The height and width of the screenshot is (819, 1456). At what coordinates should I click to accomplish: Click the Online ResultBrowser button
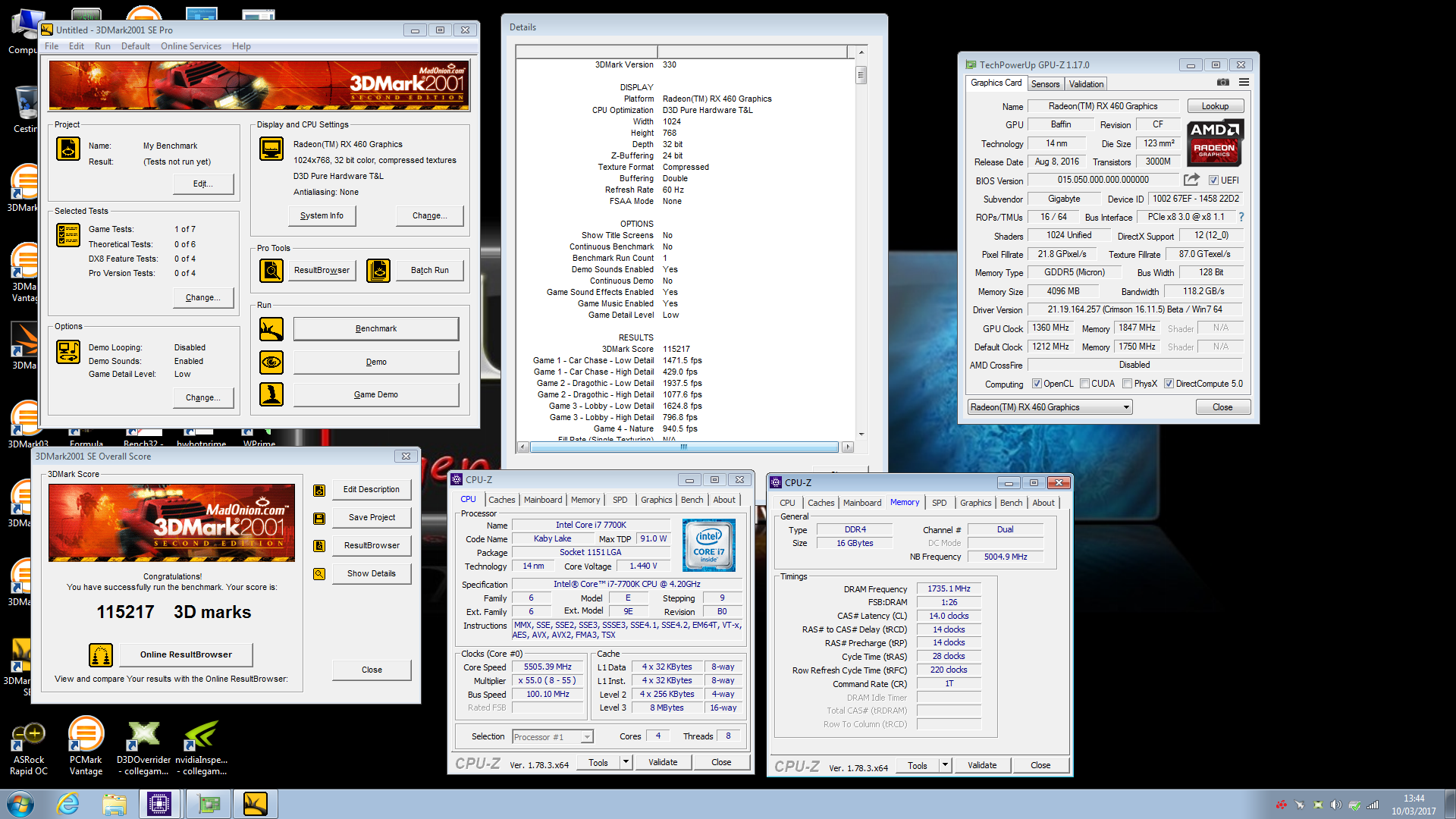[x=186, y=654]
